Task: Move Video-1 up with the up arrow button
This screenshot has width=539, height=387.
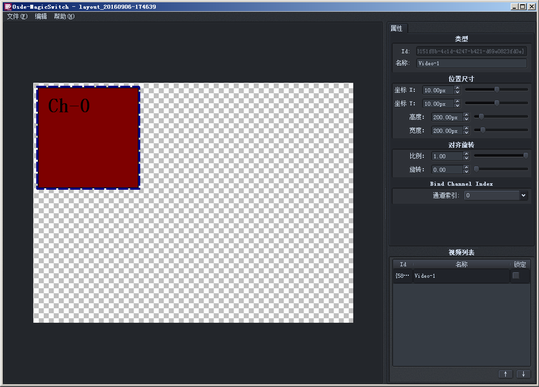Action: click(505, 374)
